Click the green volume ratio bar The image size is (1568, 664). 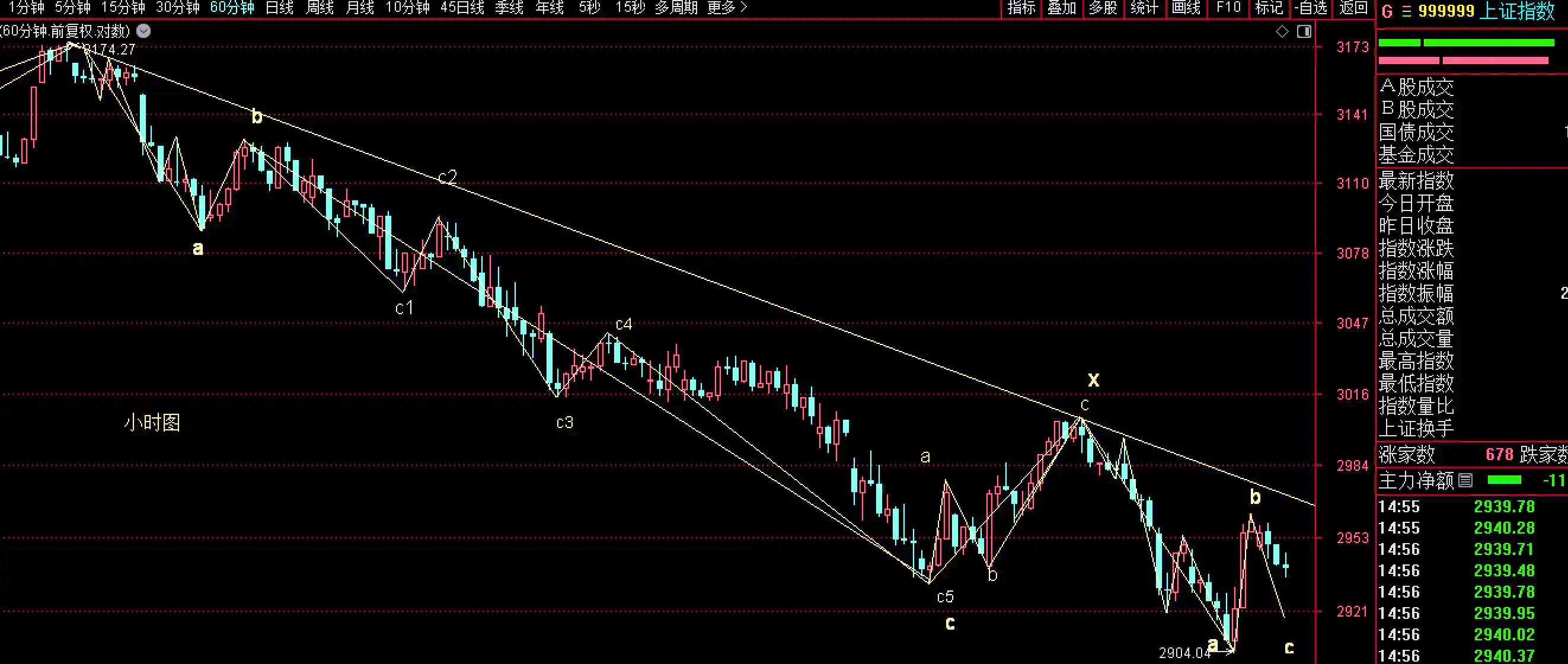(1465, 43)
